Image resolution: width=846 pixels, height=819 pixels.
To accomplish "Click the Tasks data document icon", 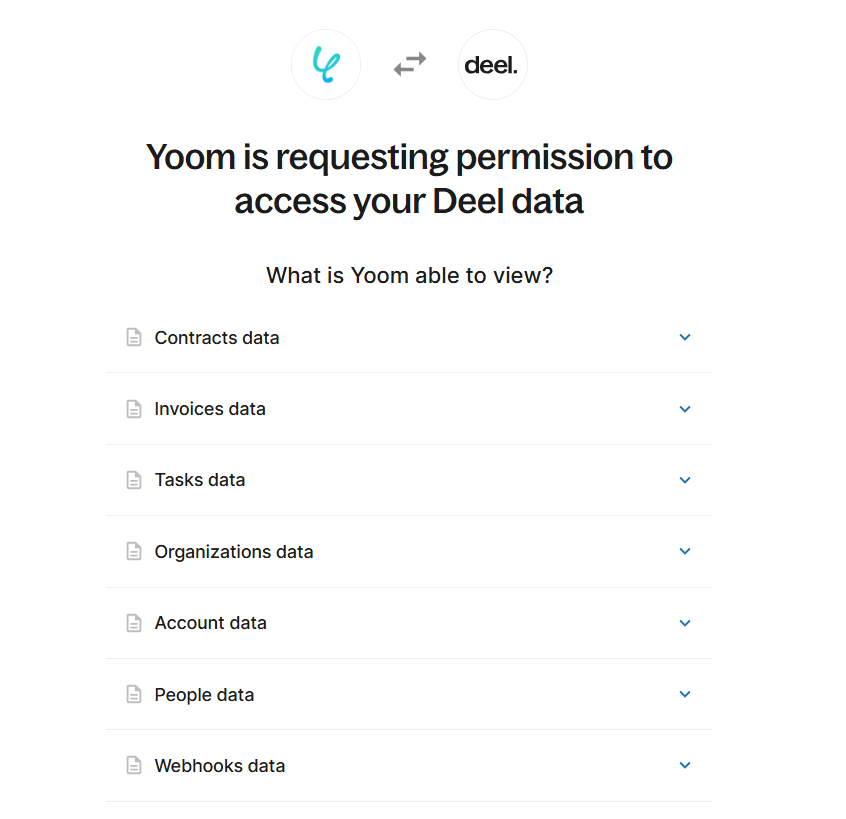I will [134, 480].
